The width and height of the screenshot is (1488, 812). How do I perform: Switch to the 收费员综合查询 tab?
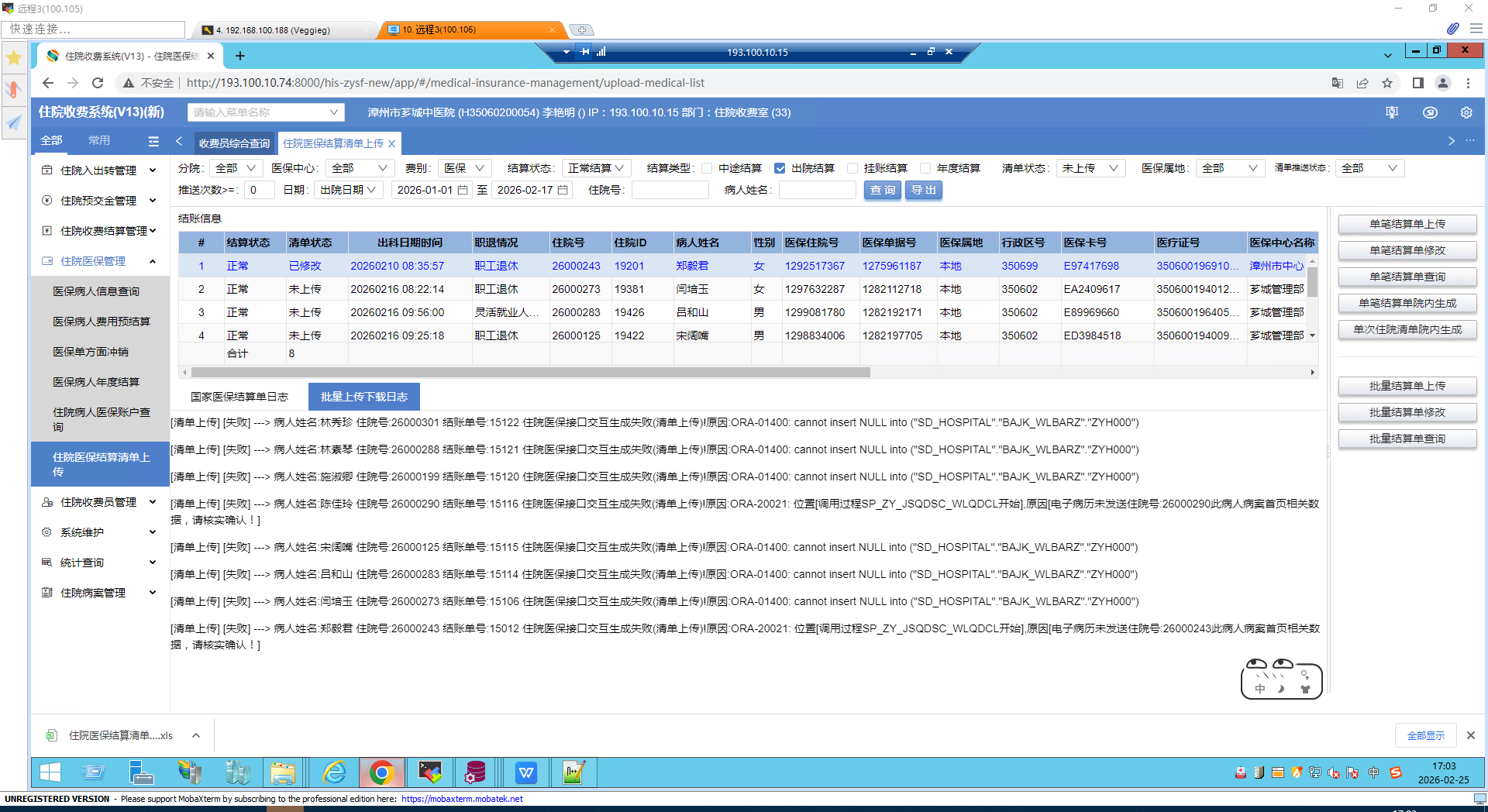(234, 143)
